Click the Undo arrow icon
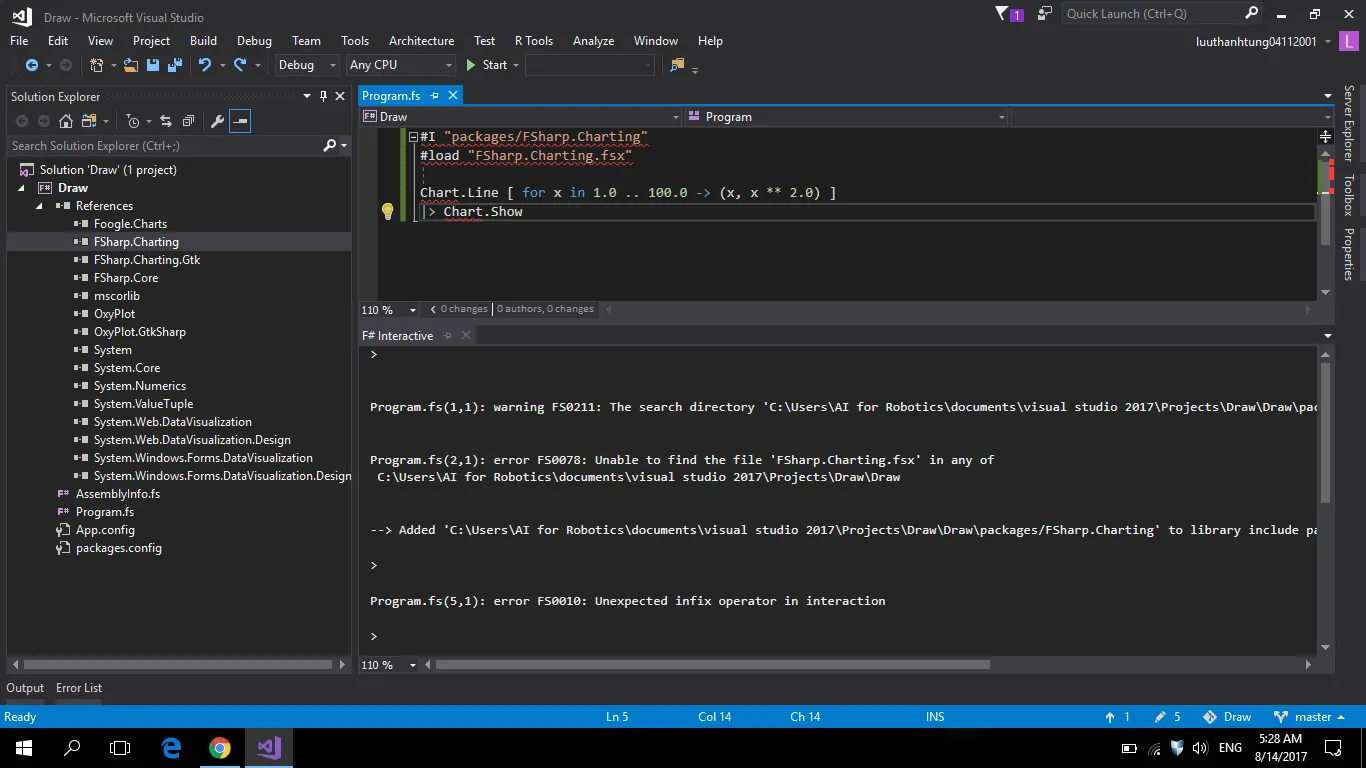Image resolution: width=1366 pixels, height=768 pixels. (x=205, y=65)
